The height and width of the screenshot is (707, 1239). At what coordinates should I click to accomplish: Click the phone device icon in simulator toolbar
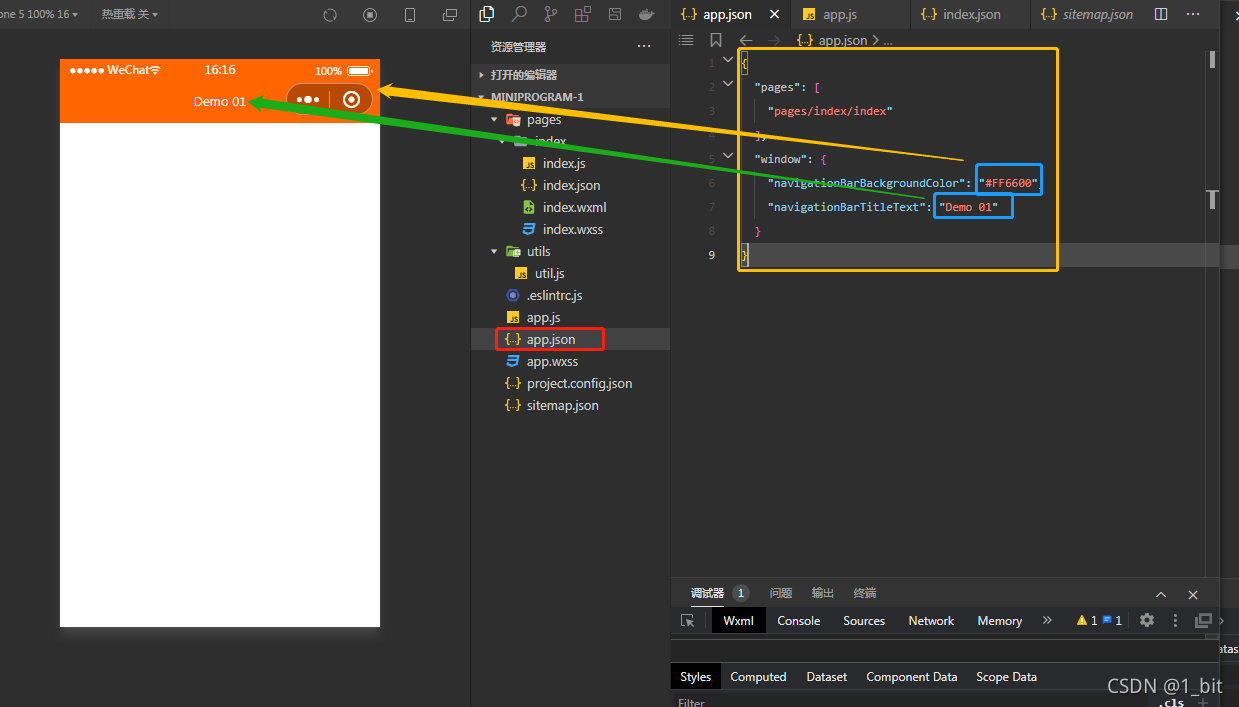pos(410,15)
